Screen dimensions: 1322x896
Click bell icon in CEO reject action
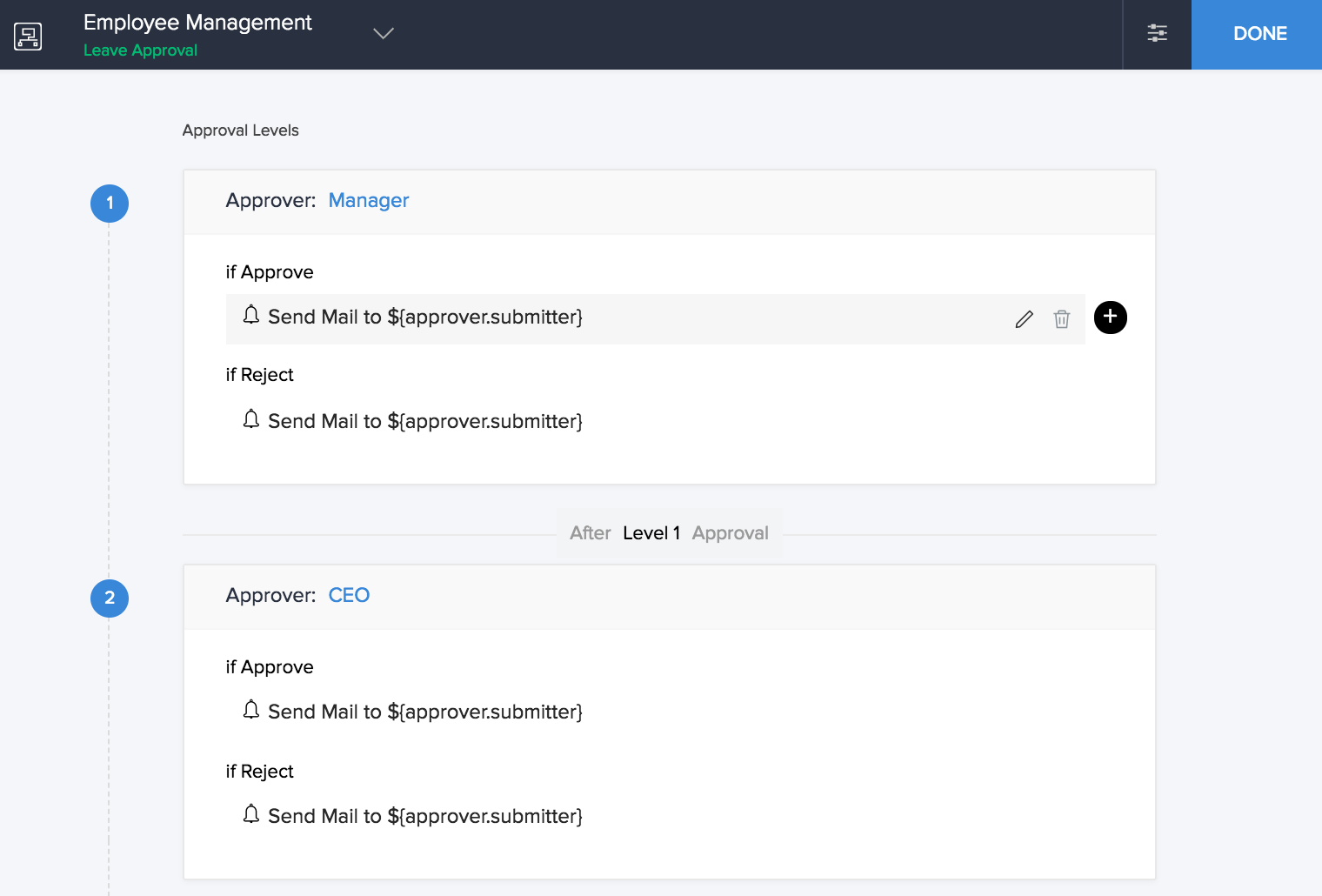click(x=251, y=814)
